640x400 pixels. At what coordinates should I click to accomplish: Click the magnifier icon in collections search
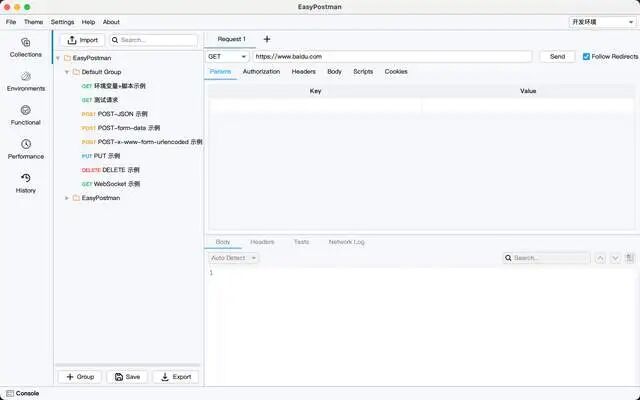[x=115, y=40]
